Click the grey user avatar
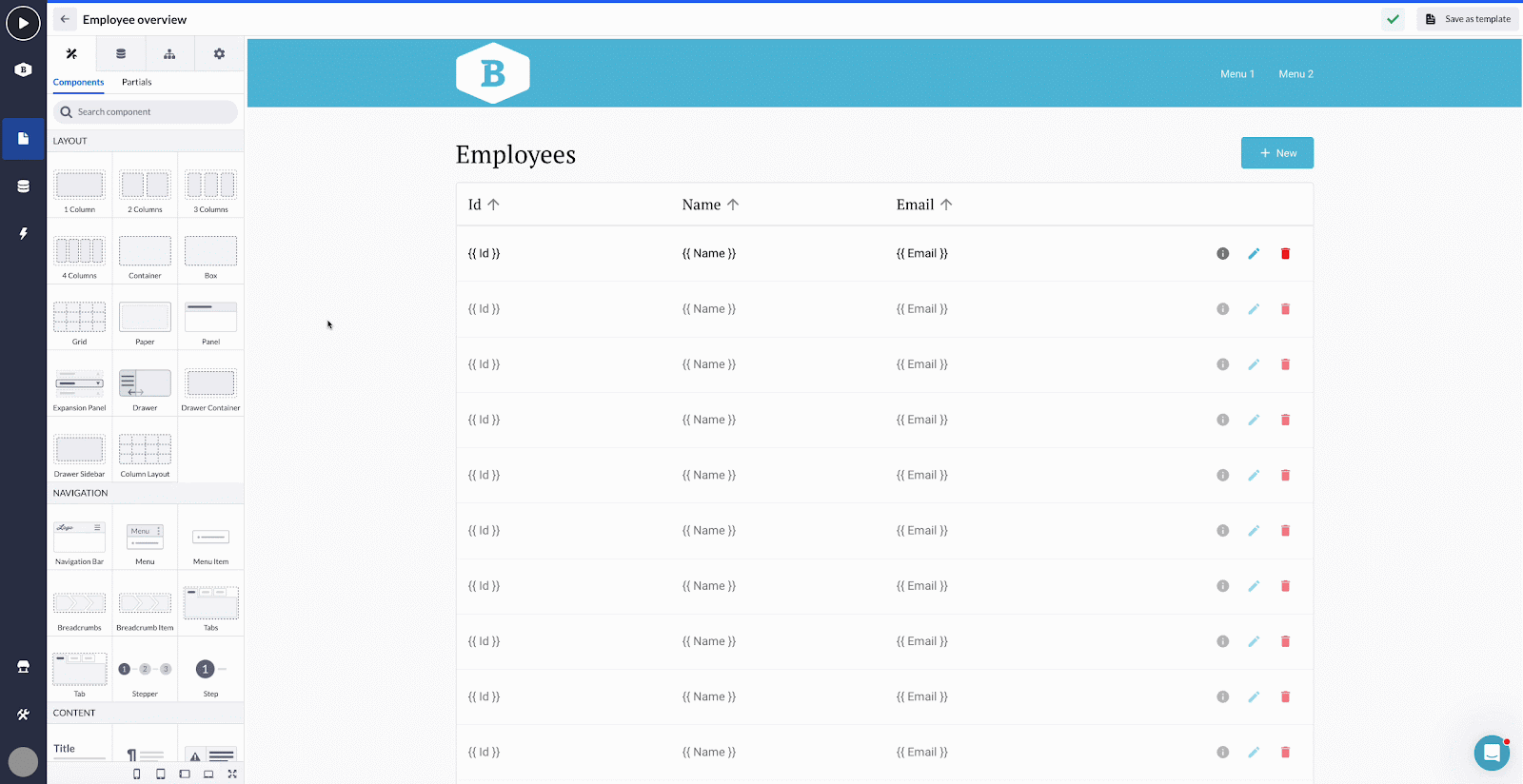 pos(23,761)
